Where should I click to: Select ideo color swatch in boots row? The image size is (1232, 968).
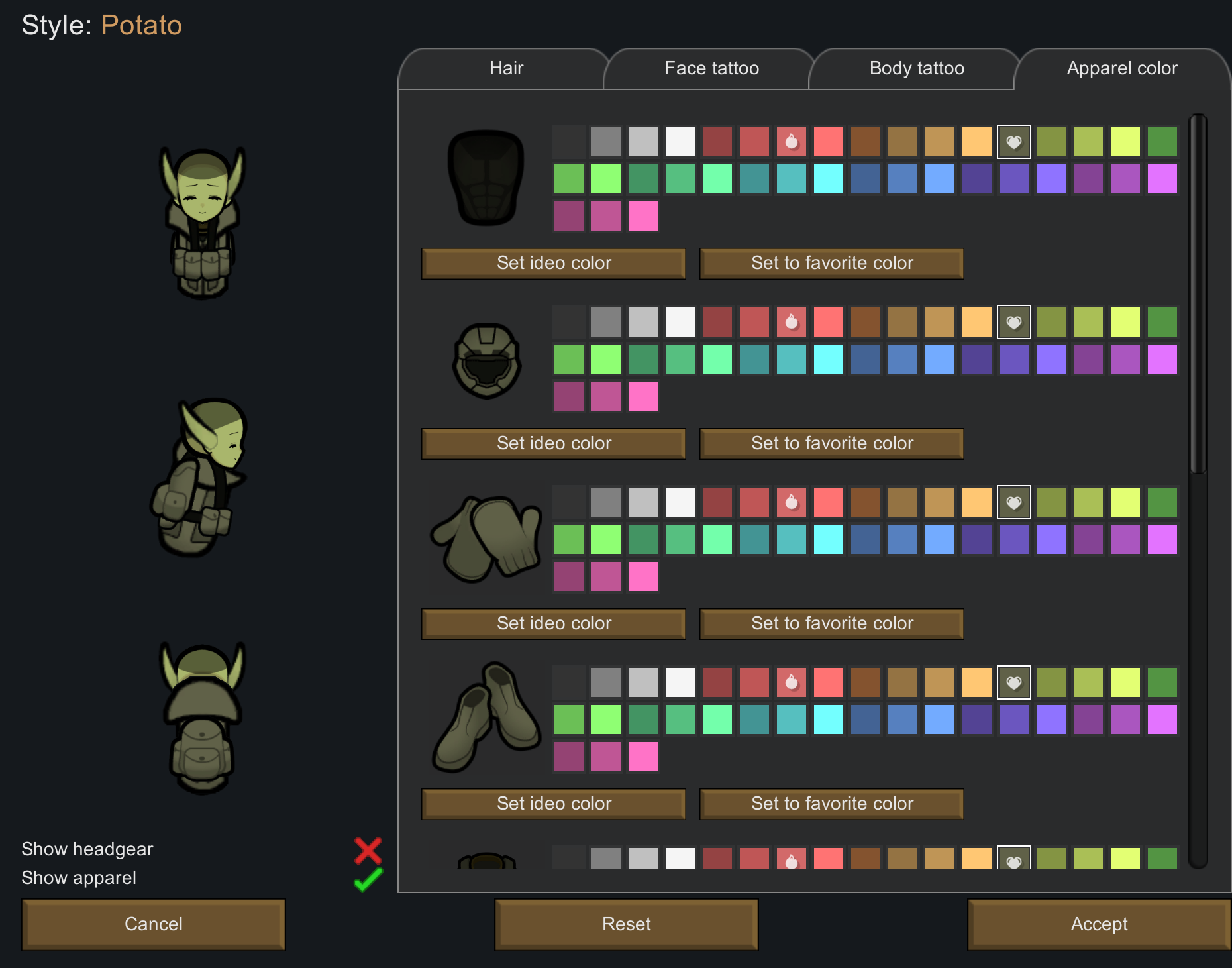792,682
